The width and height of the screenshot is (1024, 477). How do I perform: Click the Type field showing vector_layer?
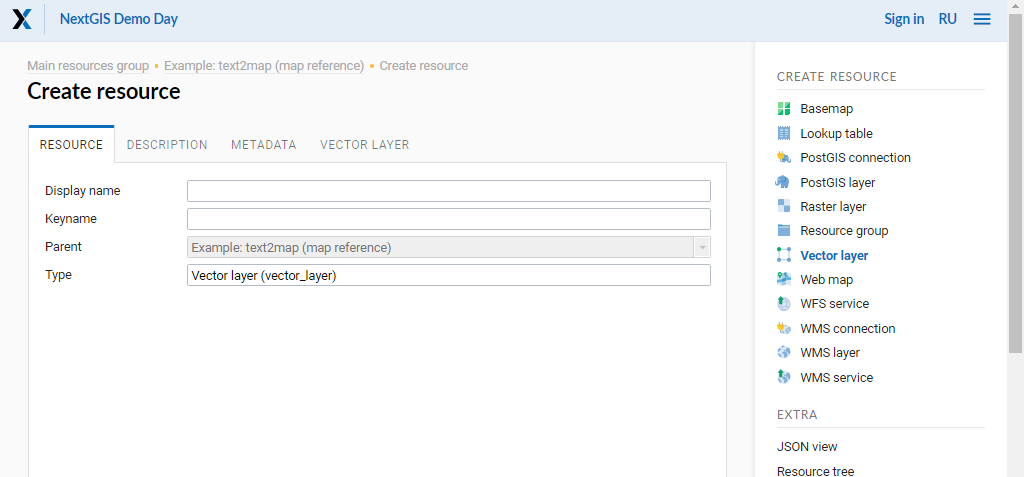click(449, 275)
